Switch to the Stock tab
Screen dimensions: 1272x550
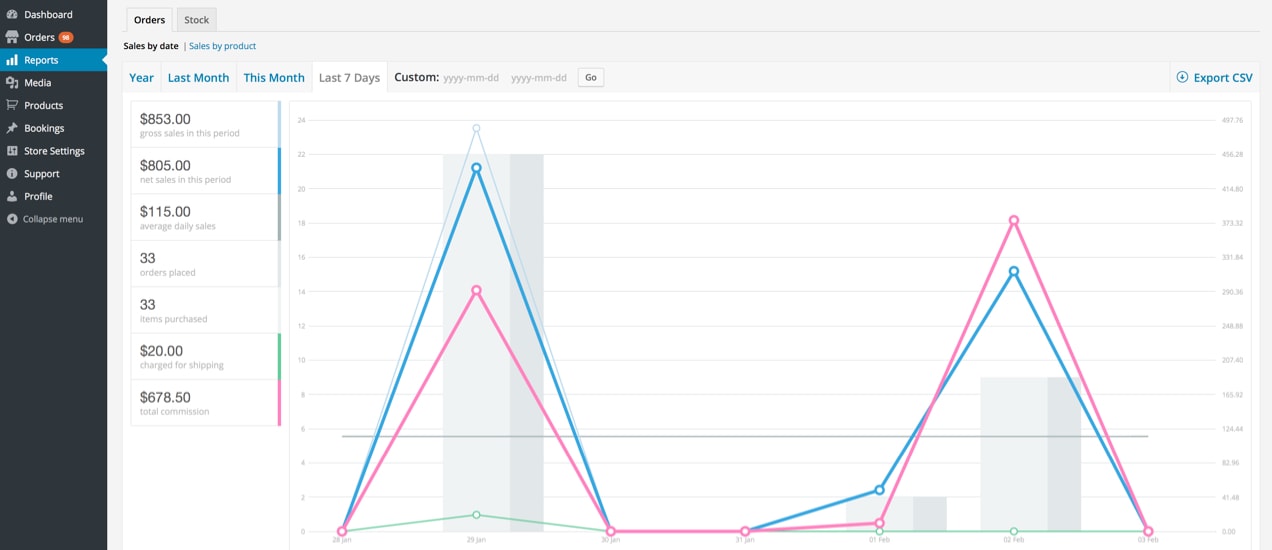[x=197, y=20]
